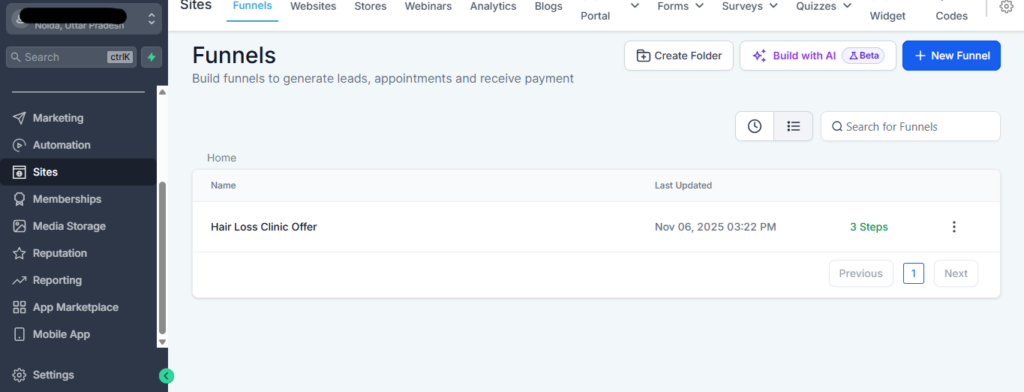Open the top-right settings gear
The image size is (1024, 392).
pos(1006,7)
